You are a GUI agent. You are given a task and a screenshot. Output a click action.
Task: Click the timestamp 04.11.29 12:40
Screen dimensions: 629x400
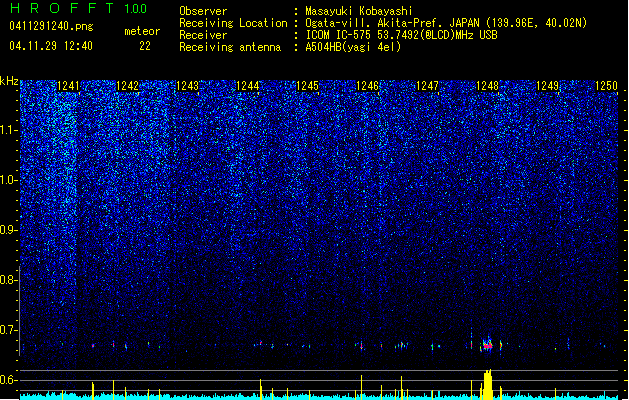click(x=51, y=46)
